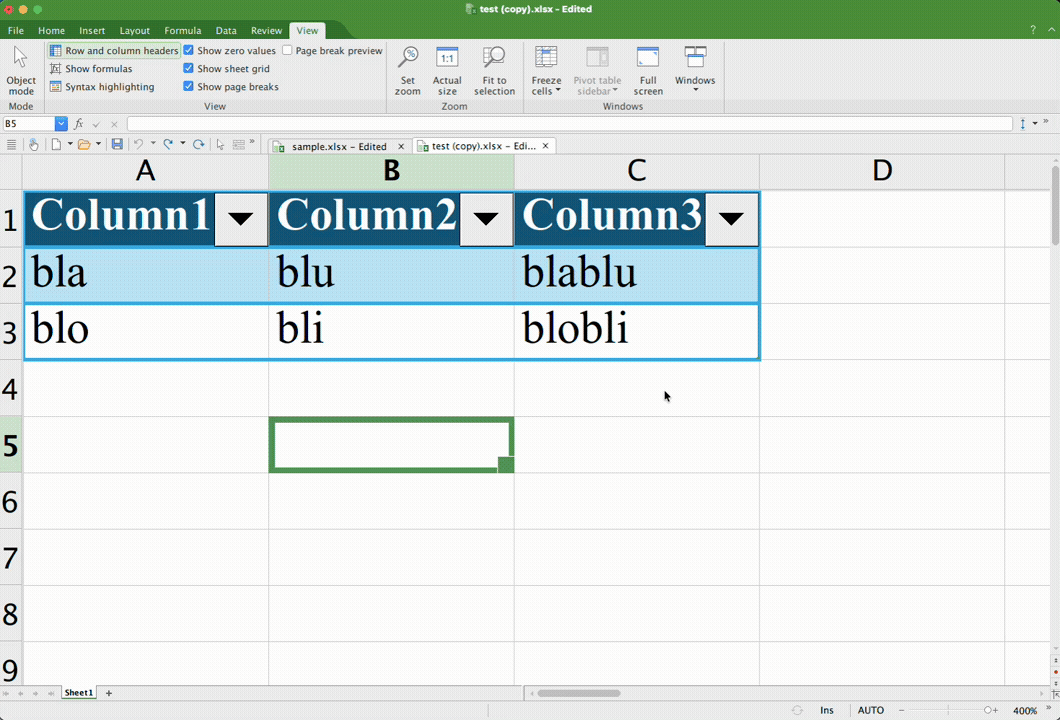The image size is (1060, 720).
Task: Open Full screen view
Action: [648, 70]
